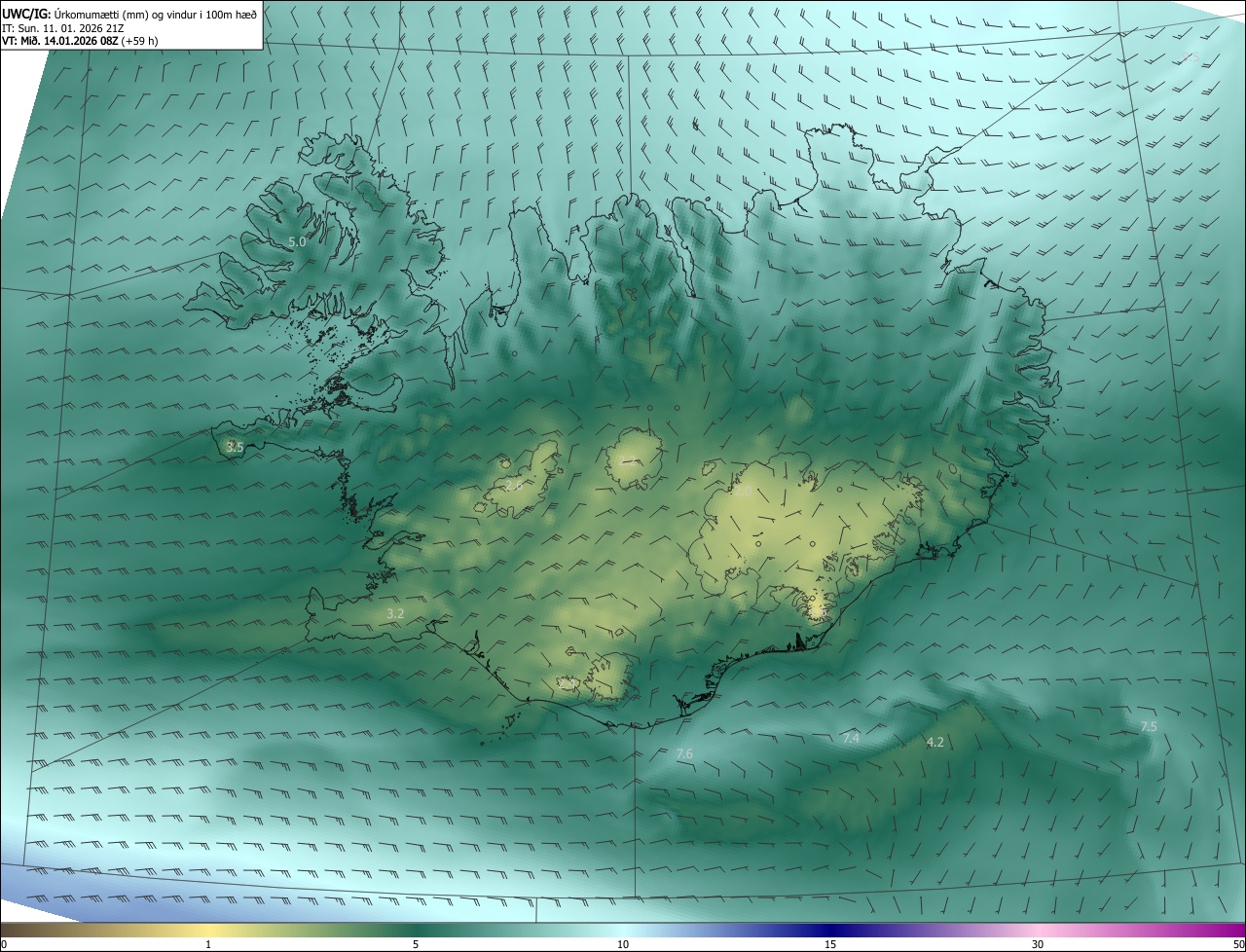Click the 50 tick on the colour scale
1246x952 pixels.
tap(1238, 944)
